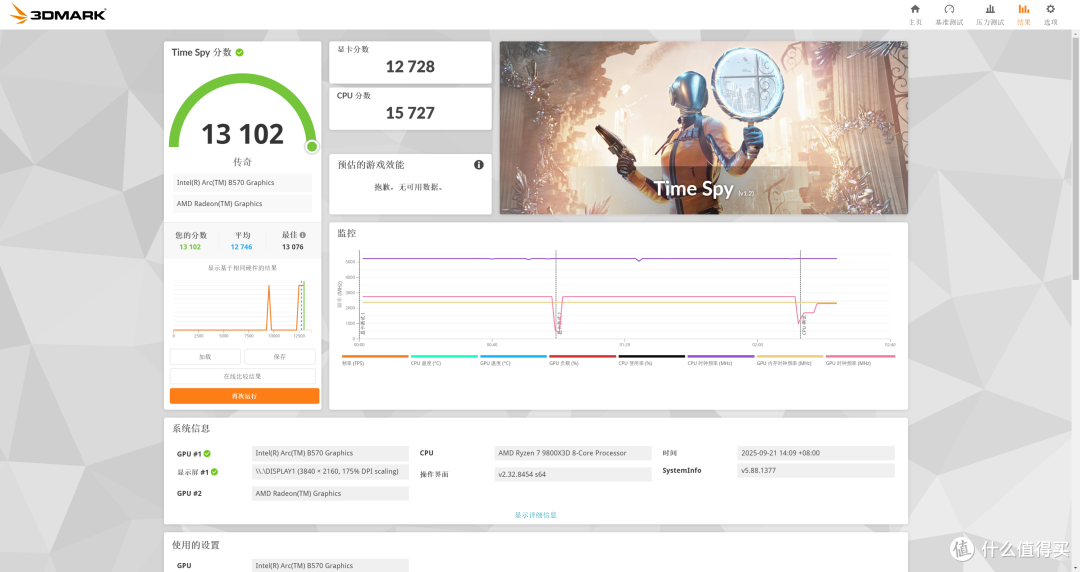Click the 显示基于相同硬件的结果 caption
The height and width of the screenshot is (572, 1080).
(242, 268)
